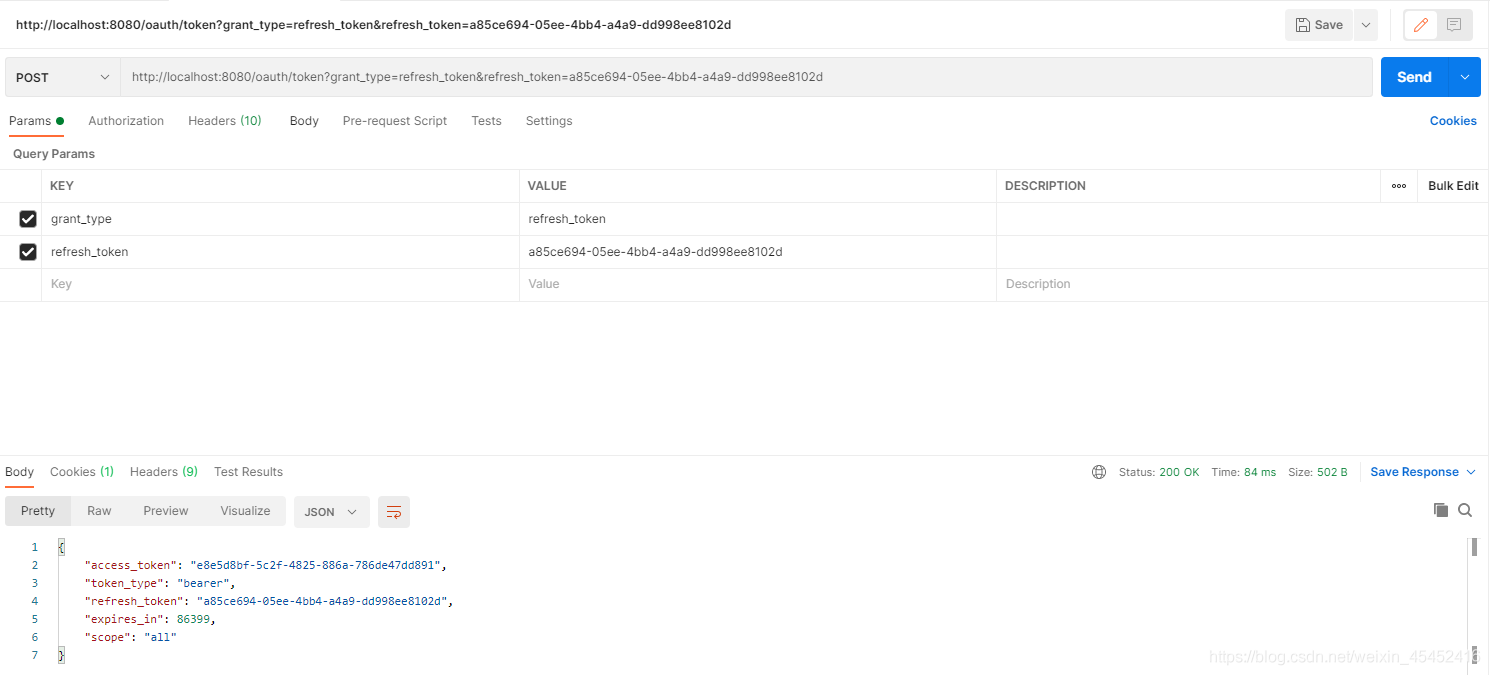Screen dimensions: 1490x675
Task: Click the empty Value input field
Action: (758, 285)
